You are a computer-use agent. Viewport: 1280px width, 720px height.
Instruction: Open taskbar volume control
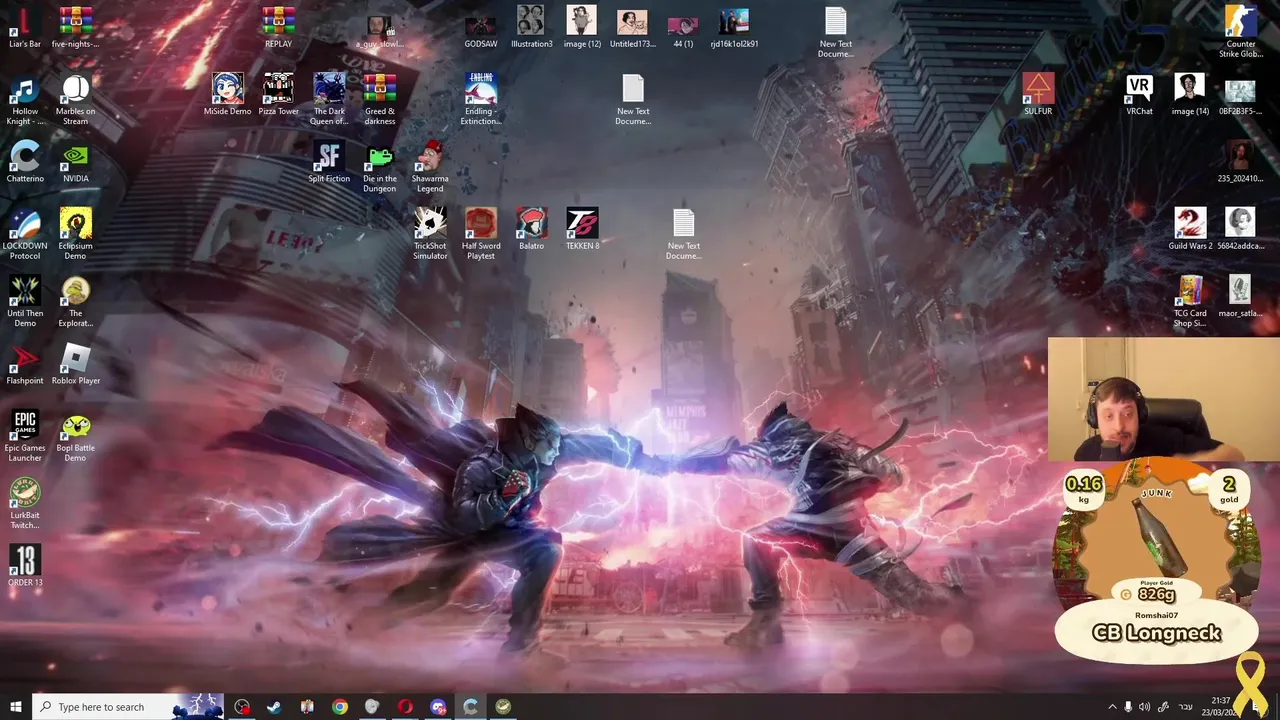point(1144,707)
